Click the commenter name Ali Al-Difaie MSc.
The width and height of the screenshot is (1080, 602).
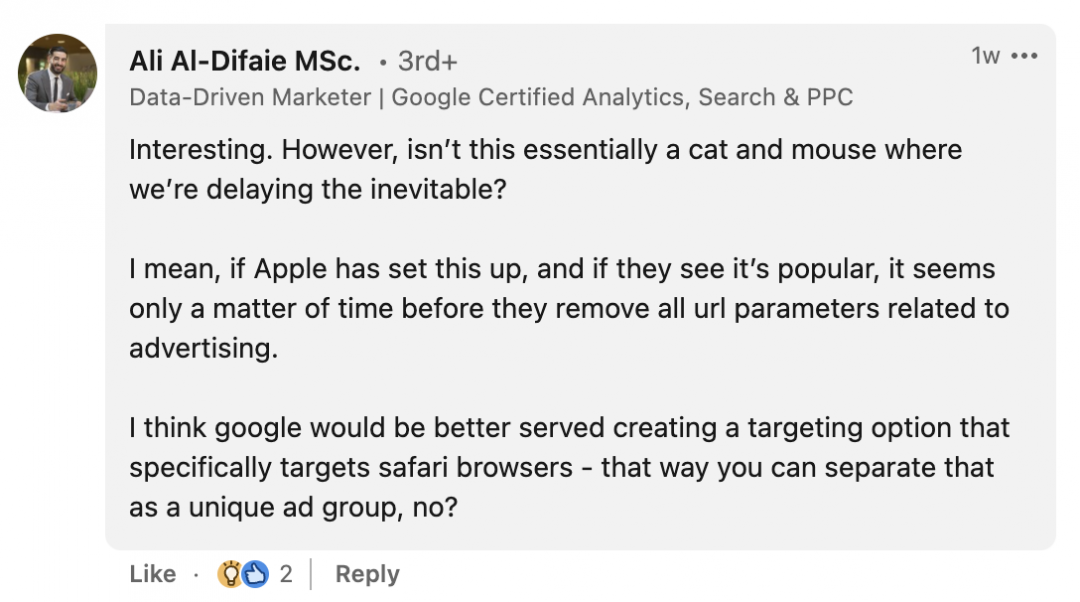pyautogui.click(x=245, y=61)
